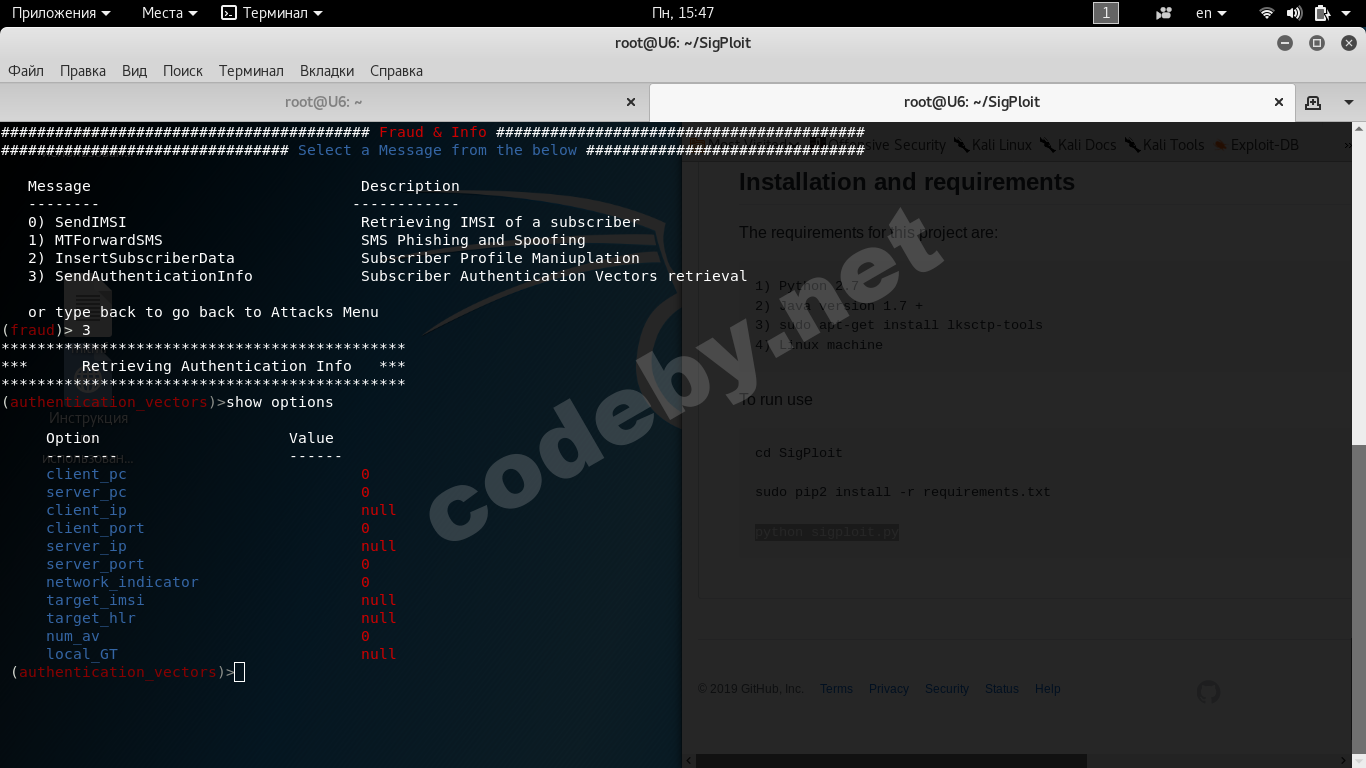Switch to the root@U6: ~ tab

323,102
